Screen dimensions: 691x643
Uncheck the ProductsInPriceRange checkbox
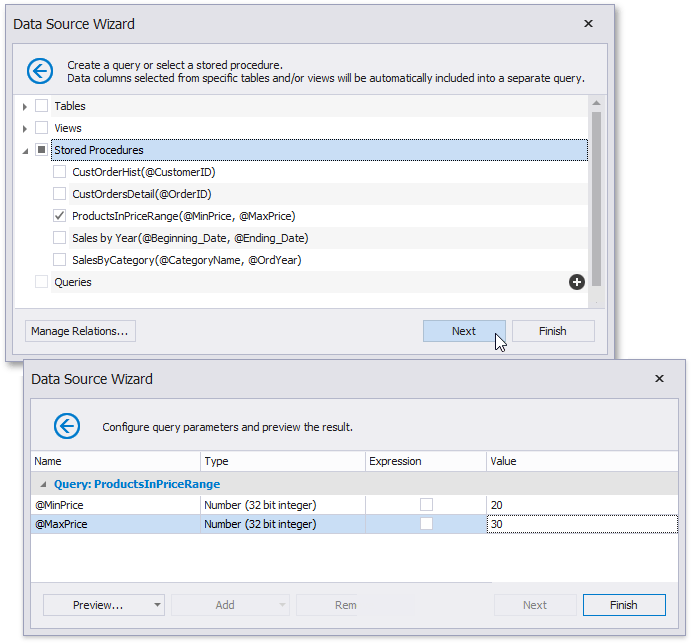click(x=60, y=216)
